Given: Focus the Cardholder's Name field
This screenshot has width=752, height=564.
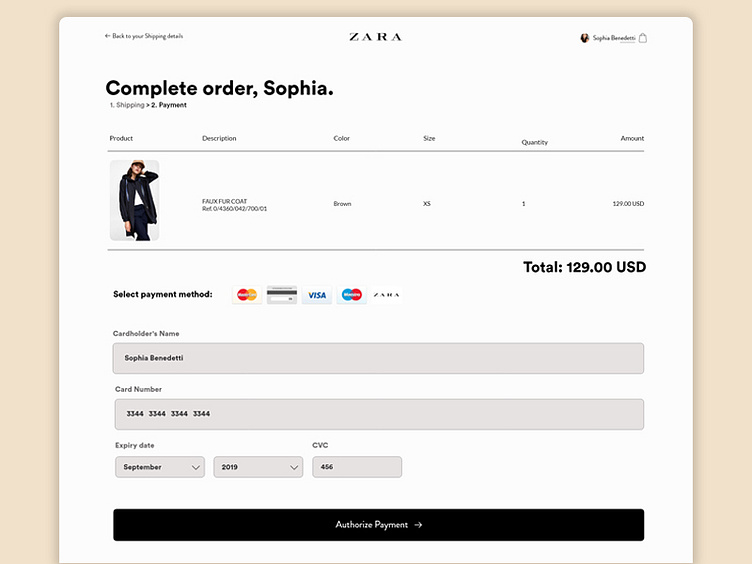Looking at the screenshot, I should tap(378, 358).
